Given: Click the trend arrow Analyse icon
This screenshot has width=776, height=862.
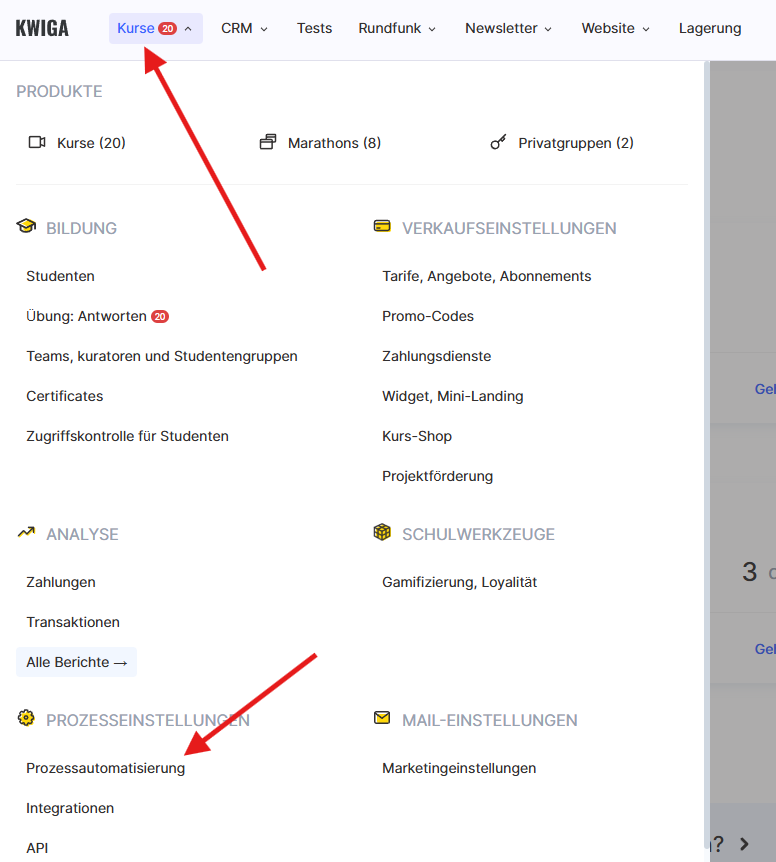Looking at the screenshot, I should pyautogui.click(x=26, y=533).
